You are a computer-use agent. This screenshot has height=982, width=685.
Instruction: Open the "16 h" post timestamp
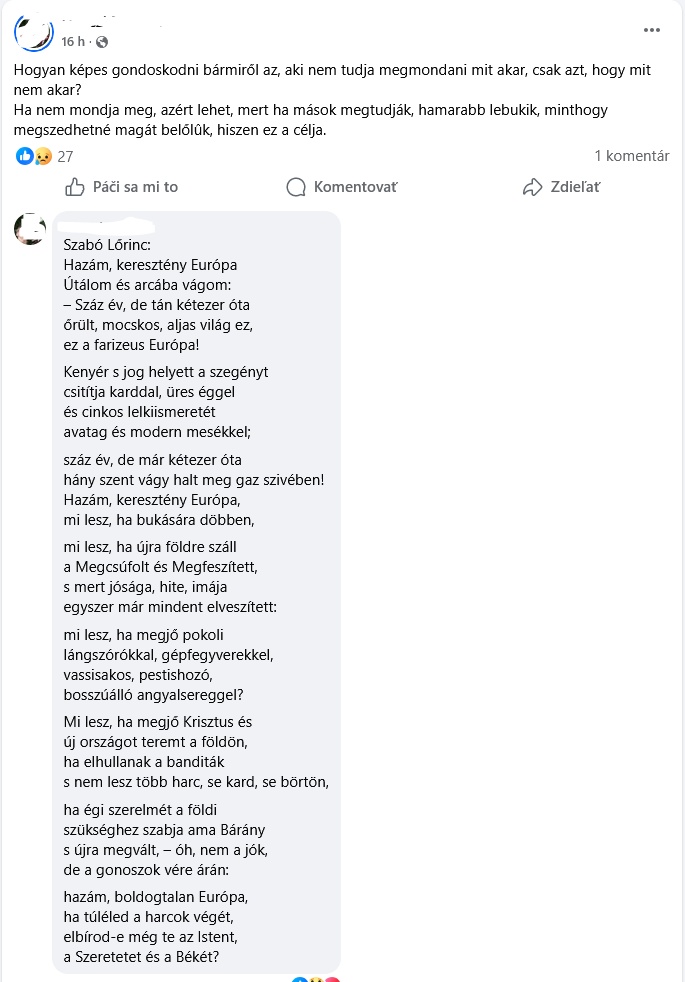pyautogui.click(x=73, y=42)
